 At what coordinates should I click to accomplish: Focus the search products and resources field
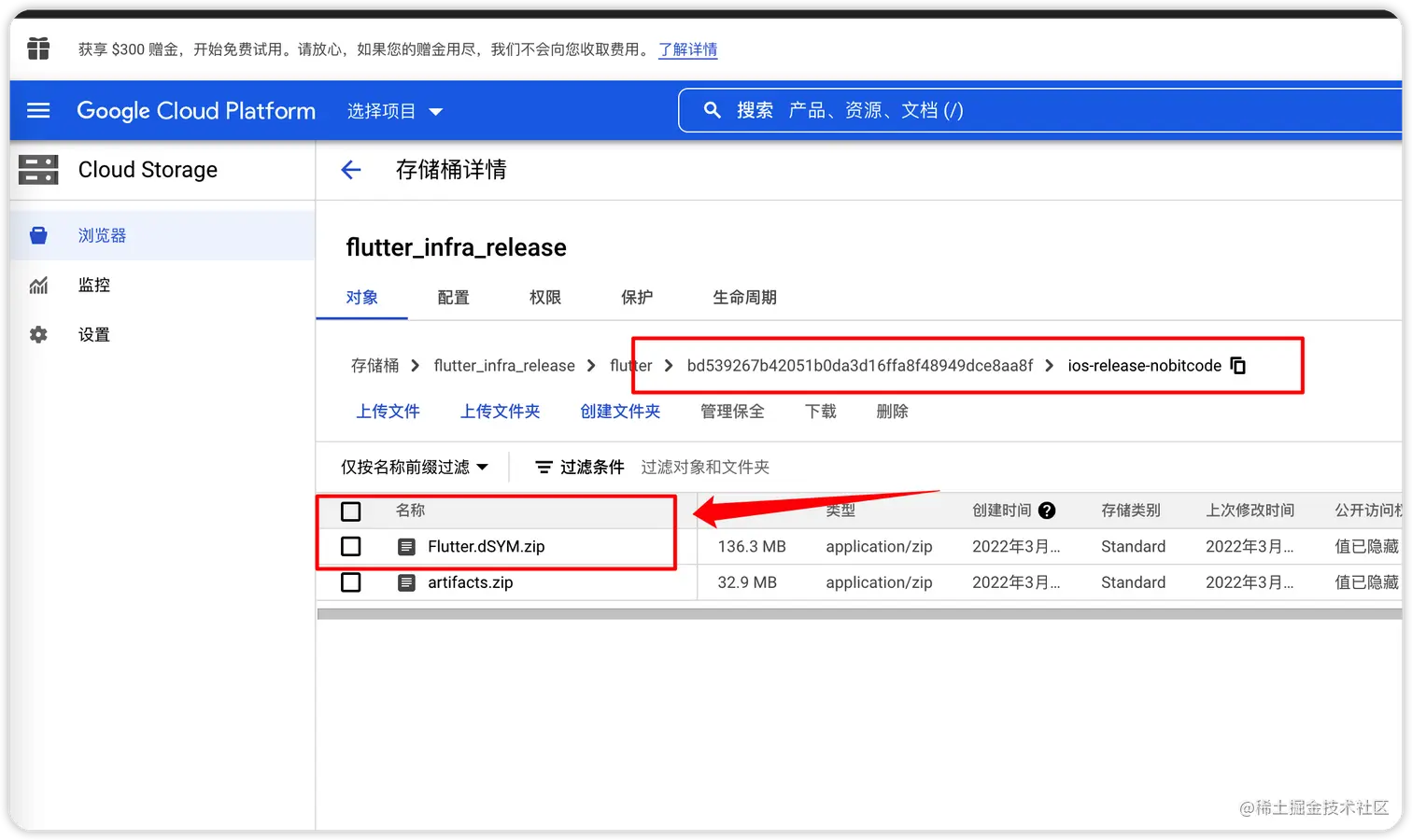pos(1039,110)
